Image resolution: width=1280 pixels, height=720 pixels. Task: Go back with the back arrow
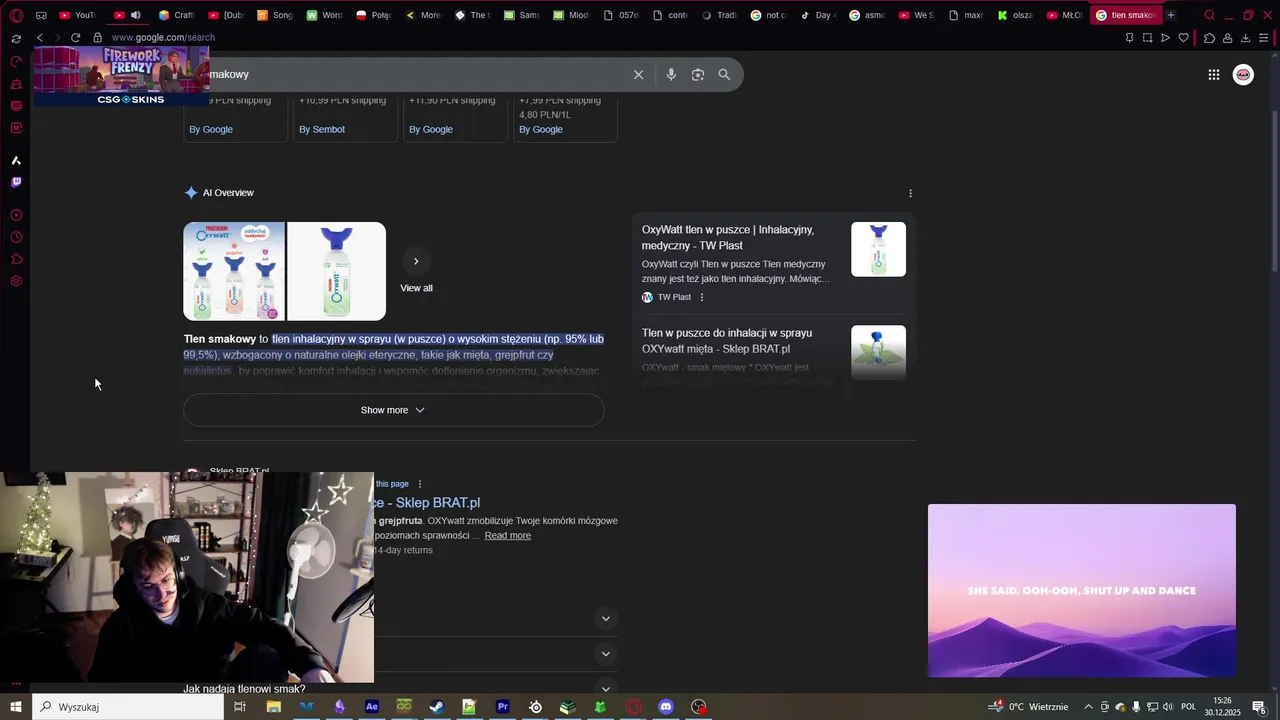coord(39,38)
